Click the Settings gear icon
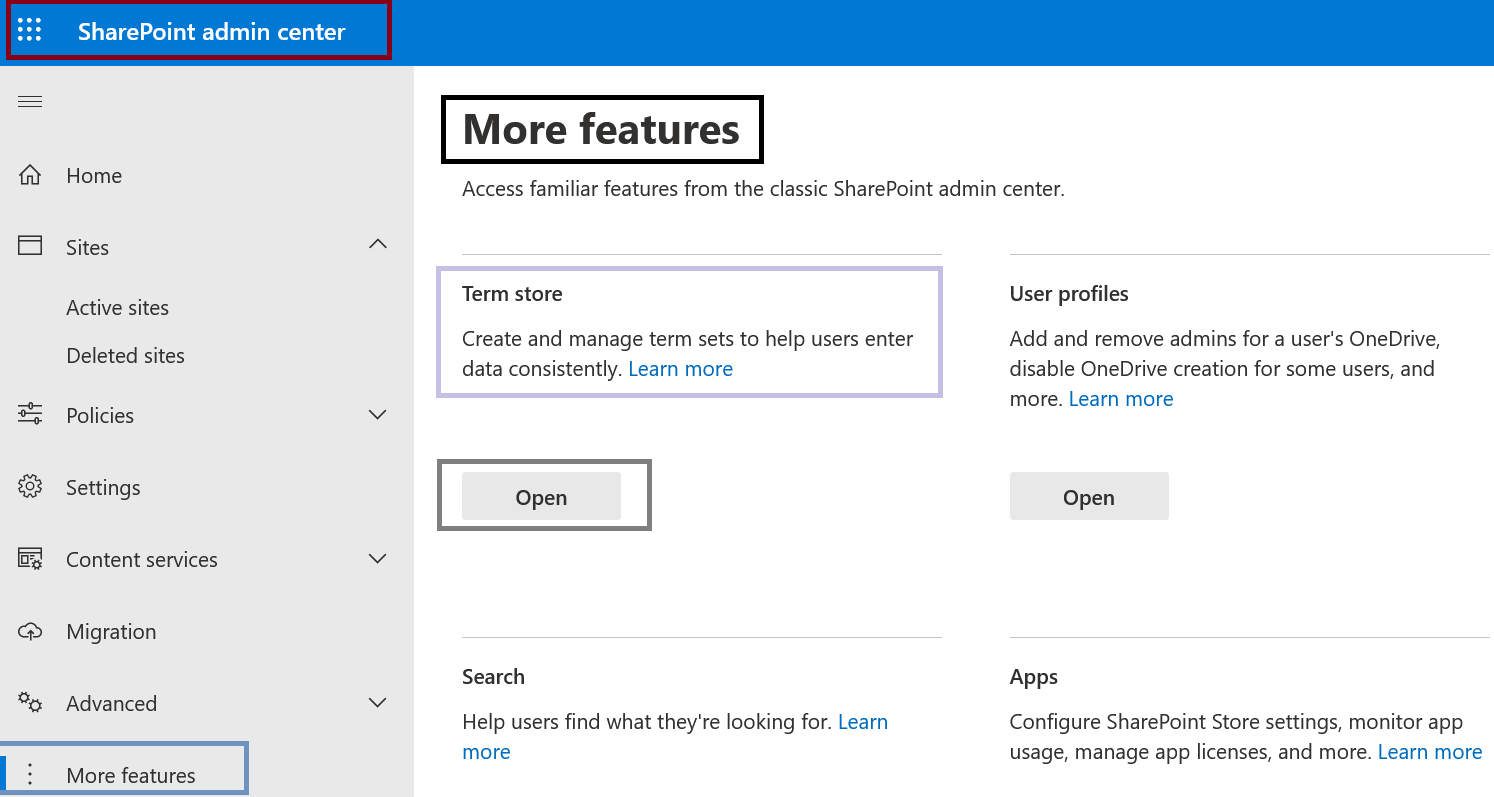This screenshot has height=797, width=1494. tap(30, 486)
